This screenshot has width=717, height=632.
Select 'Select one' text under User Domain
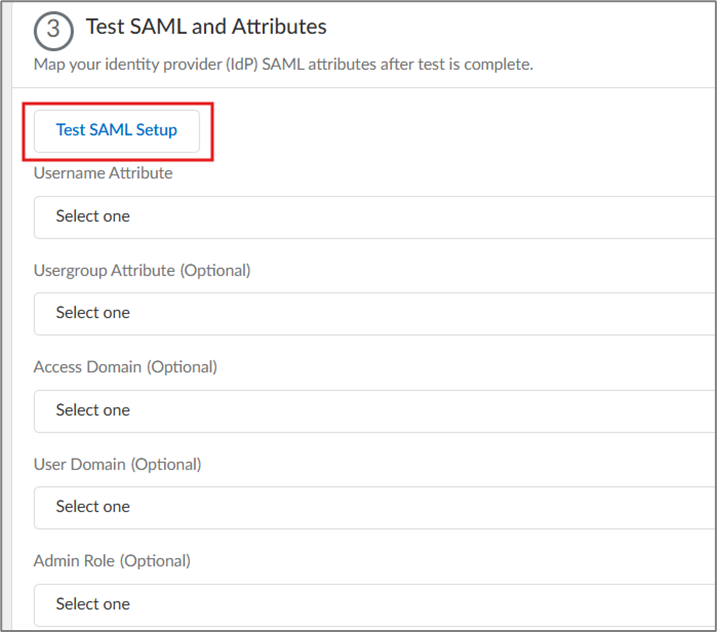tap(93, 507)
